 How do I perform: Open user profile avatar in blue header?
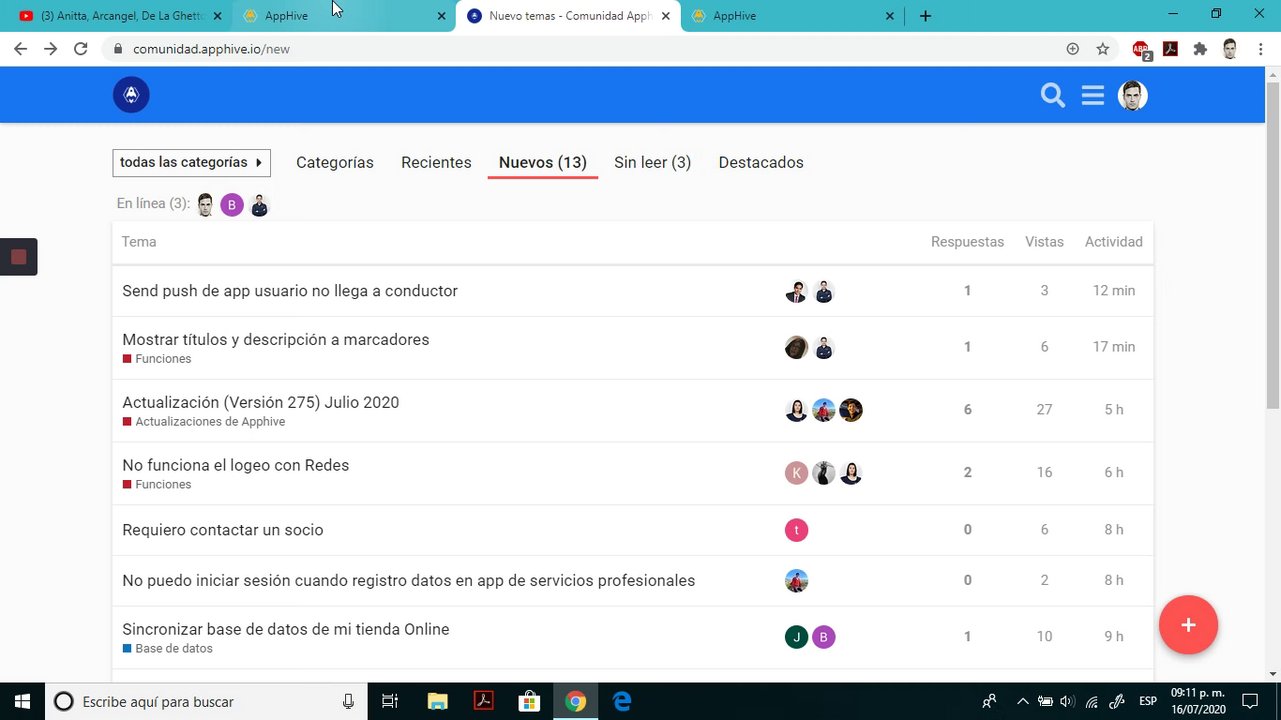point(1132,95)
